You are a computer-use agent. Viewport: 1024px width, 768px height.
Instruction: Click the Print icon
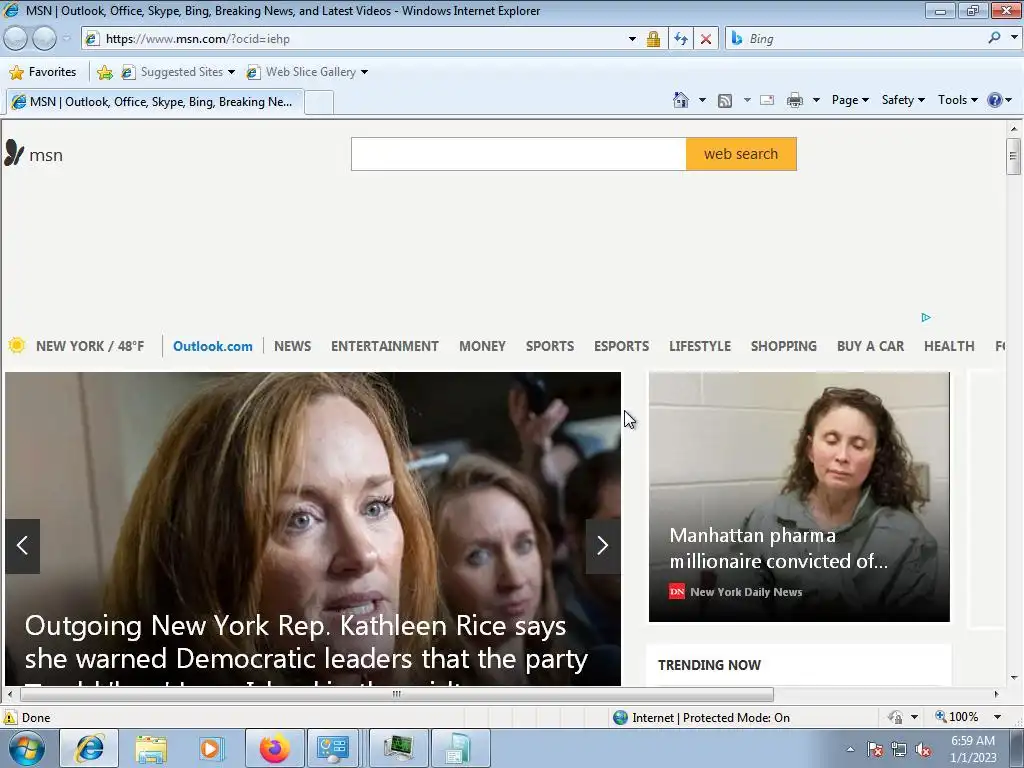[x=795, y=100]
